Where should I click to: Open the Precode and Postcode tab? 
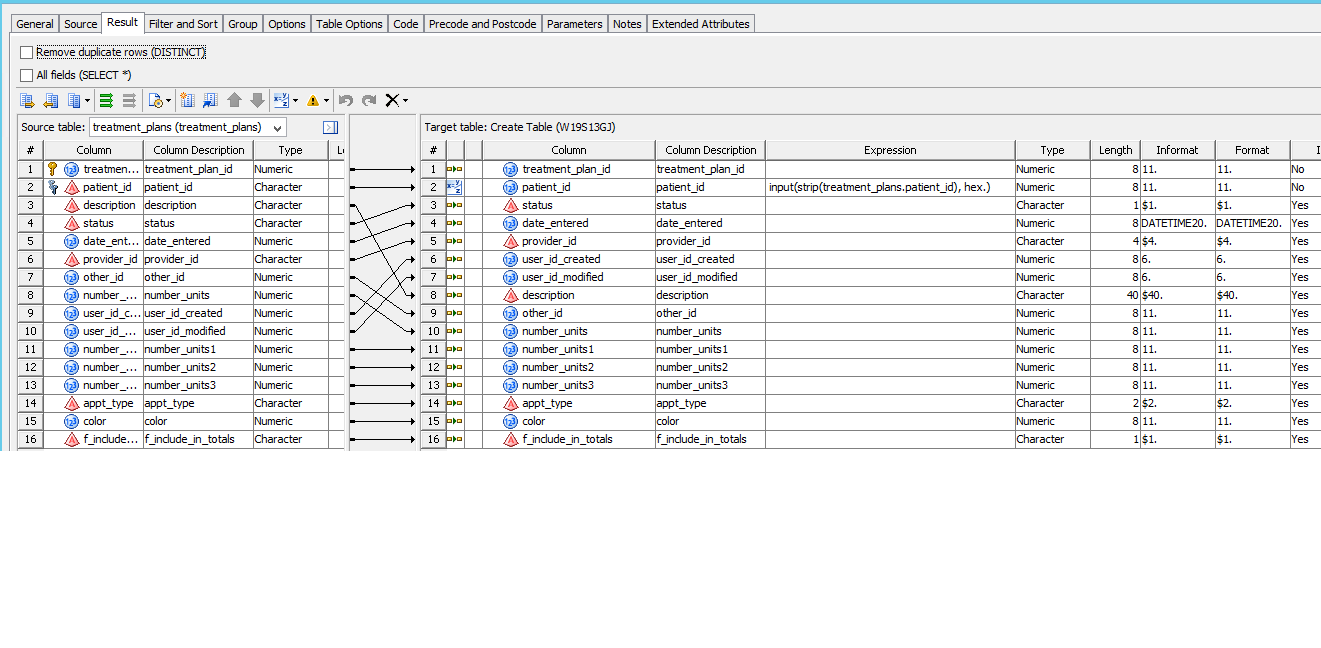click(482, 22)
